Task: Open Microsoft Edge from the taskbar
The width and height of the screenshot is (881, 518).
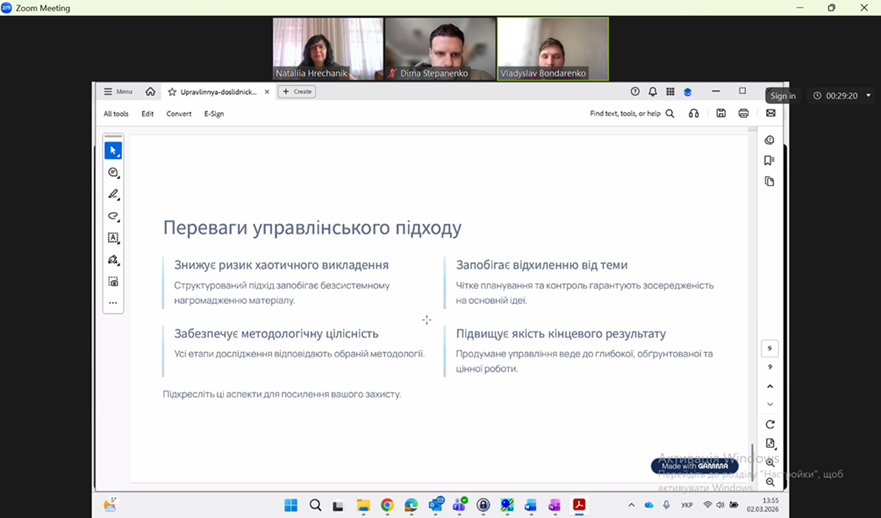Action: tap(411, 505)
